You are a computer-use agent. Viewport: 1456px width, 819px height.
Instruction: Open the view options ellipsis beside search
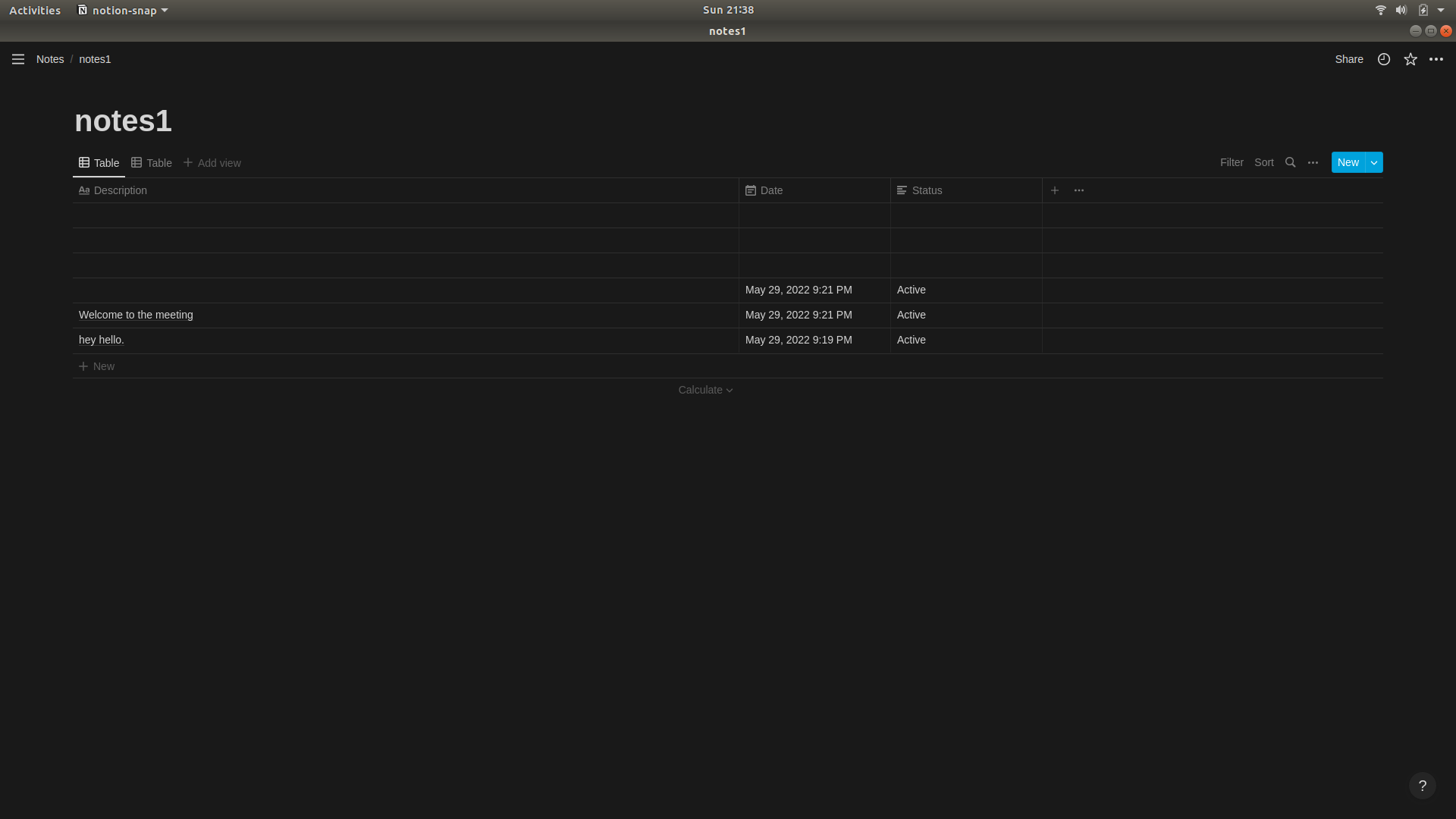coord(1313,162)
